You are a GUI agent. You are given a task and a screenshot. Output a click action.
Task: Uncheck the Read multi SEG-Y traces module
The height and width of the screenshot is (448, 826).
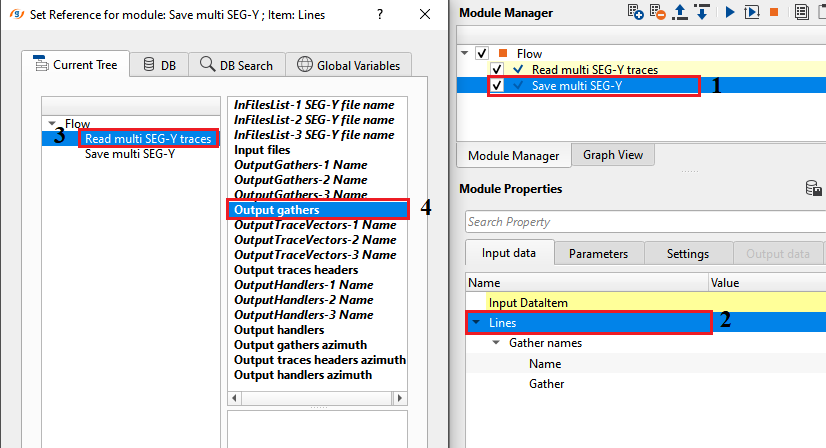pos(497,70)
